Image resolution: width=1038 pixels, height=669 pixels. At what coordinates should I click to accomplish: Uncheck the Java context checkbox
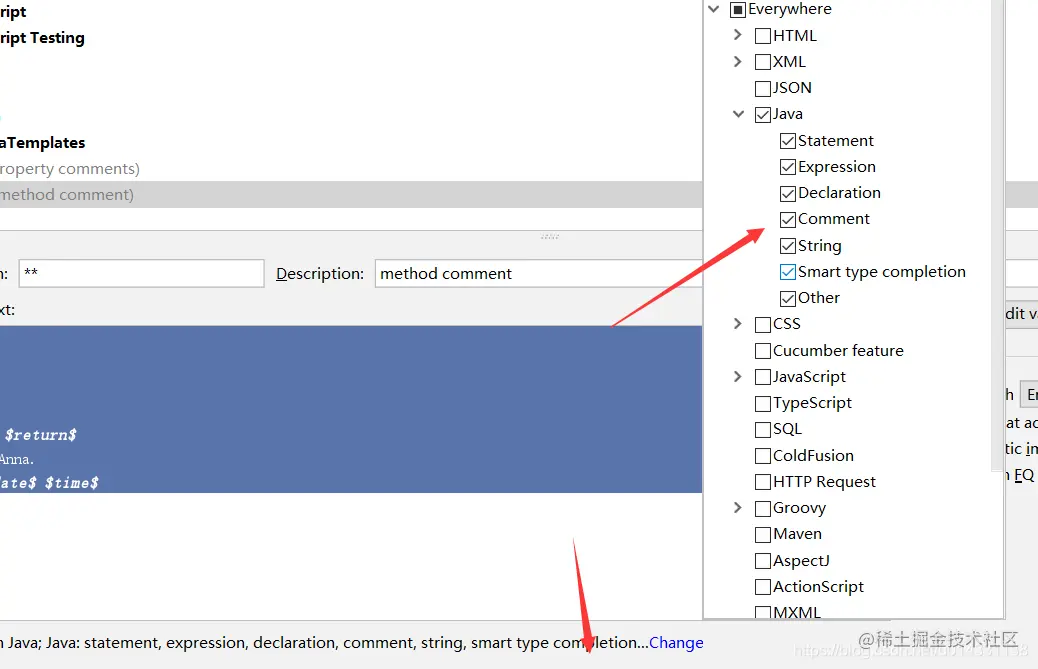pos(763,114)
